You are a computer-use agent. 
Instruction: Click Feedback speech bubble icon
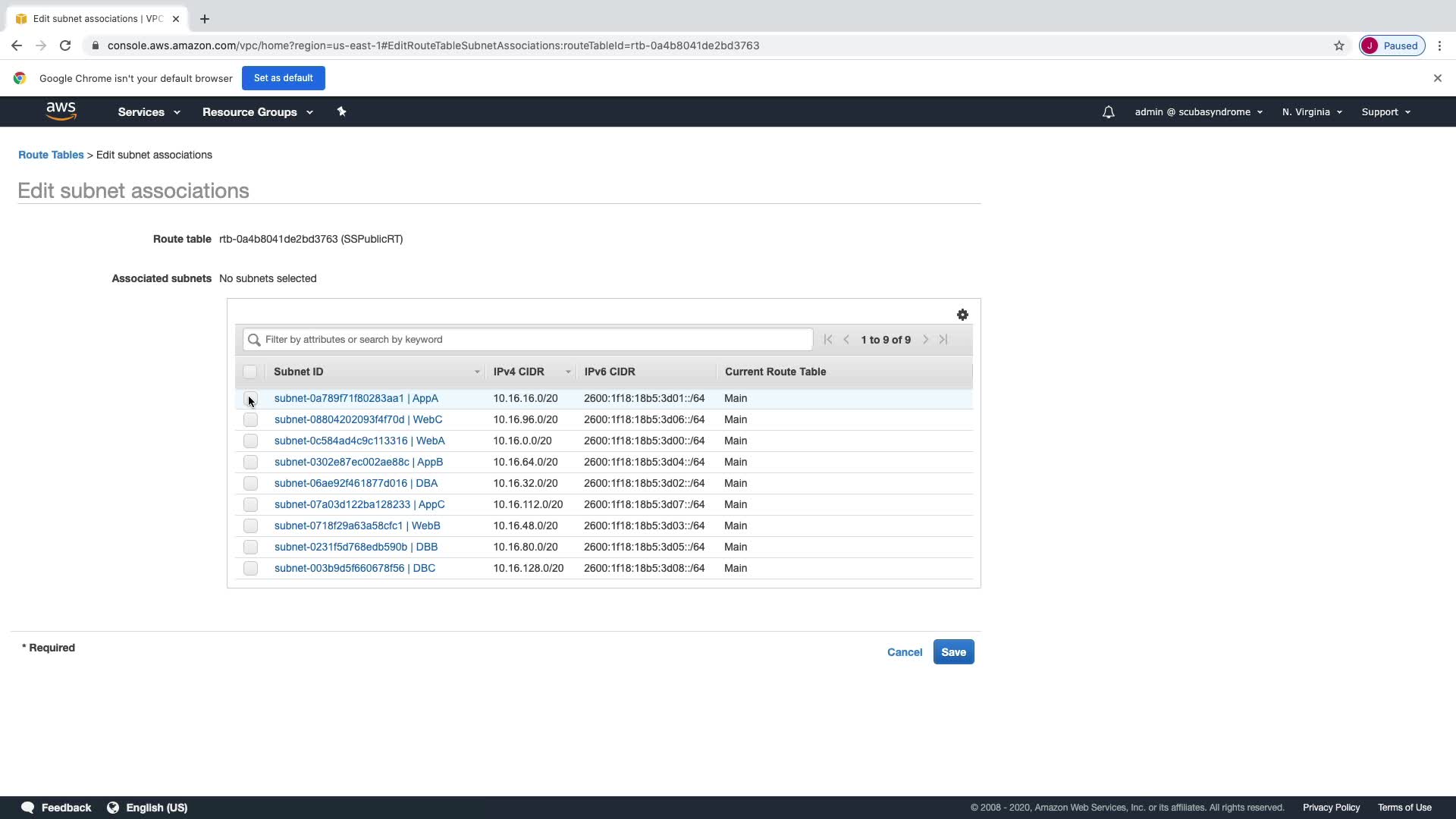(x=28, y=808)
